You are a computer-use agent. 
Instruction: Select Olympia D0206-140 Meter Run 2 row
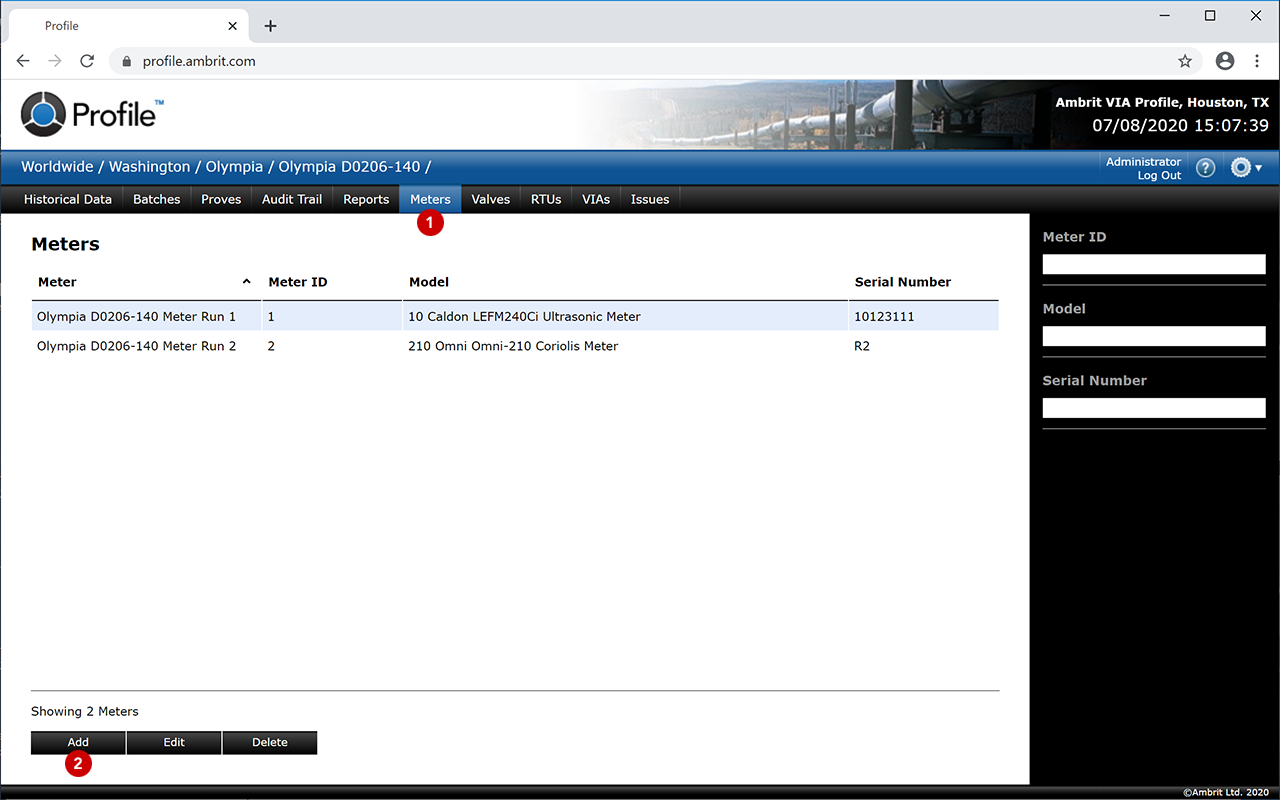pos(136,346)
